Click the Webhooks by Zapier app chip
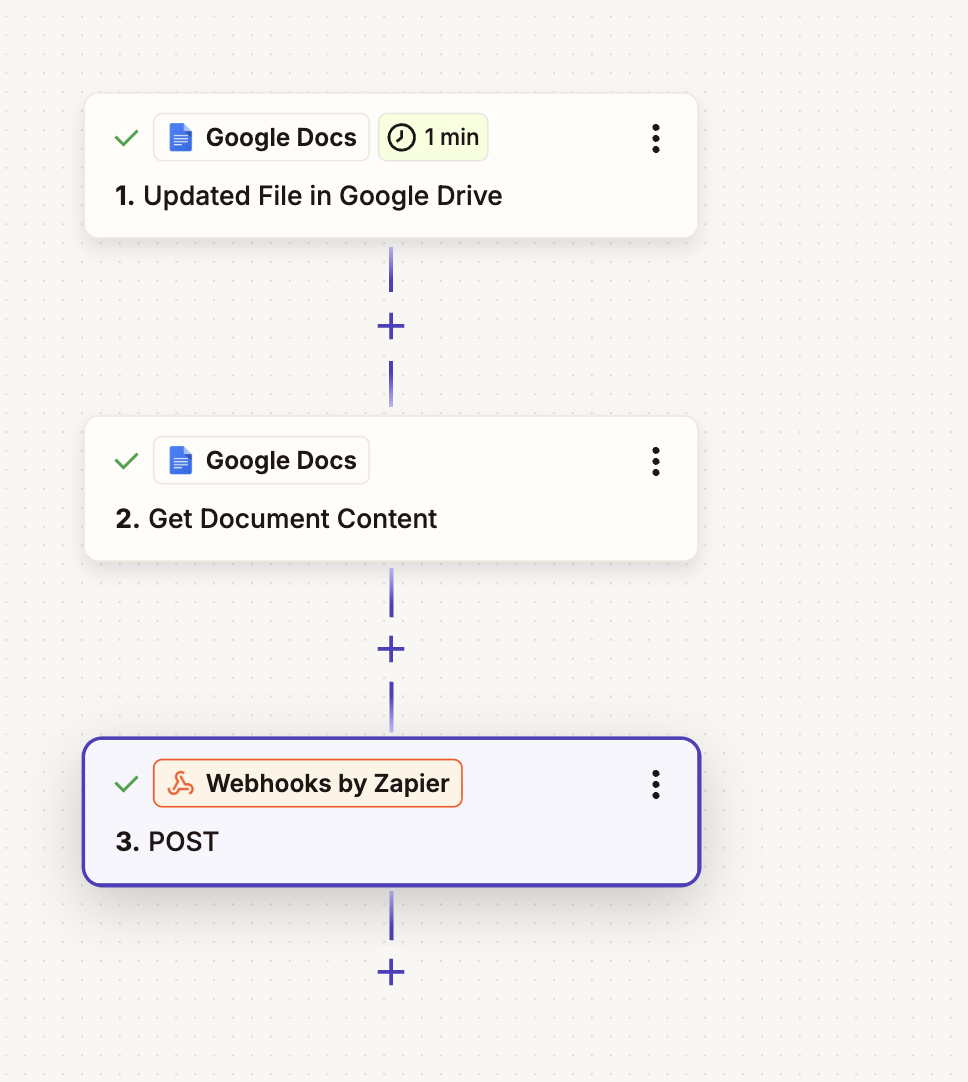968x1082 pixels. (308, 783)
